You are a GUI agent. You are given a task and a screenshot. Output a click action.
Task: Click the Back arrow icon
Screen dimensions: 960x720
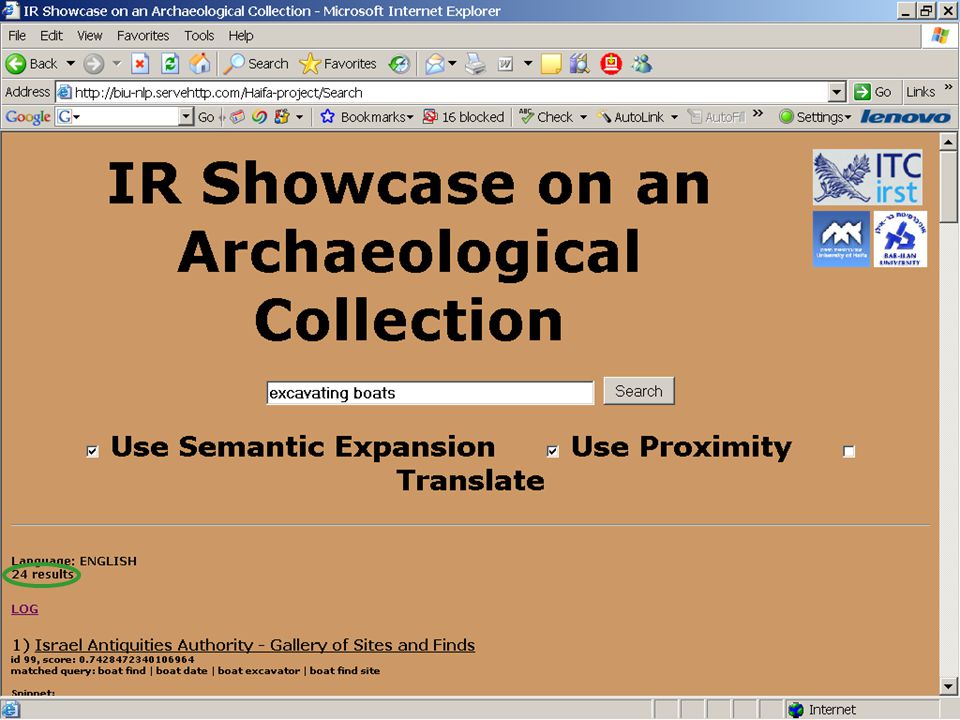[x=16, y=64]
